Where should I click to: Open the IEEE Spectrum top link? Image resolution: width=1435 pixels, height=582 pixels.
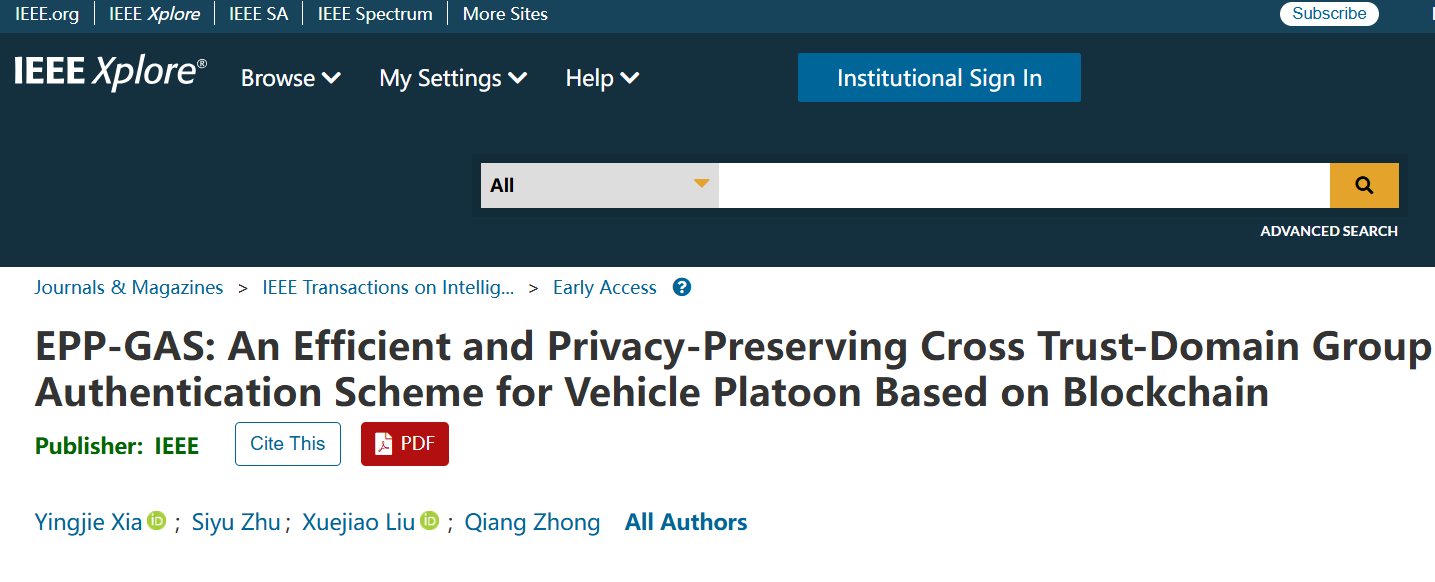tap(375, 14)
